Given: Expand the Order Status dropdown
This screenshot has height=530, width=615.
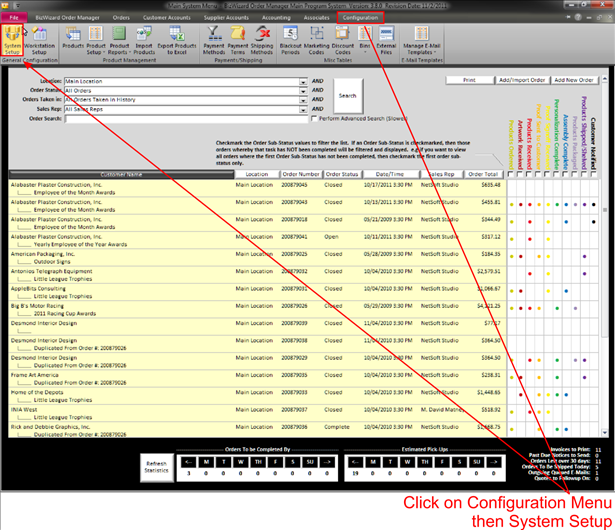Looking at the screenshot, I should coord(303,89).
